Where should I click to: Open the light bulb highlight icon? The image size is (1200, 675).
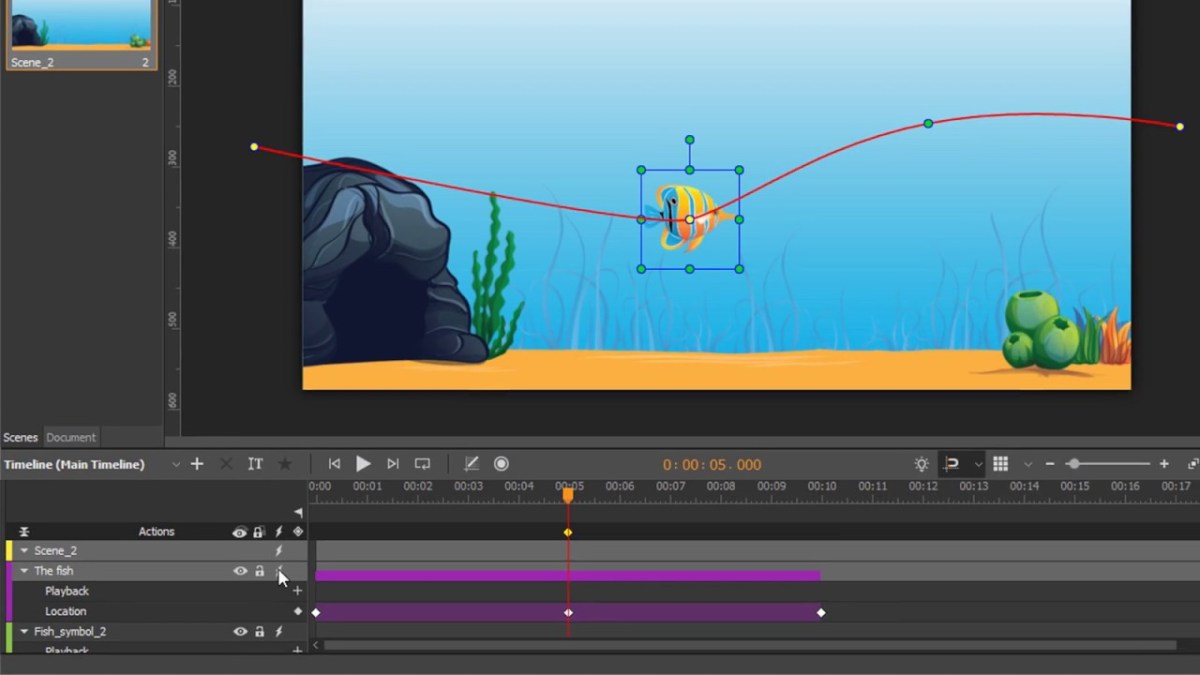[921, 463]
